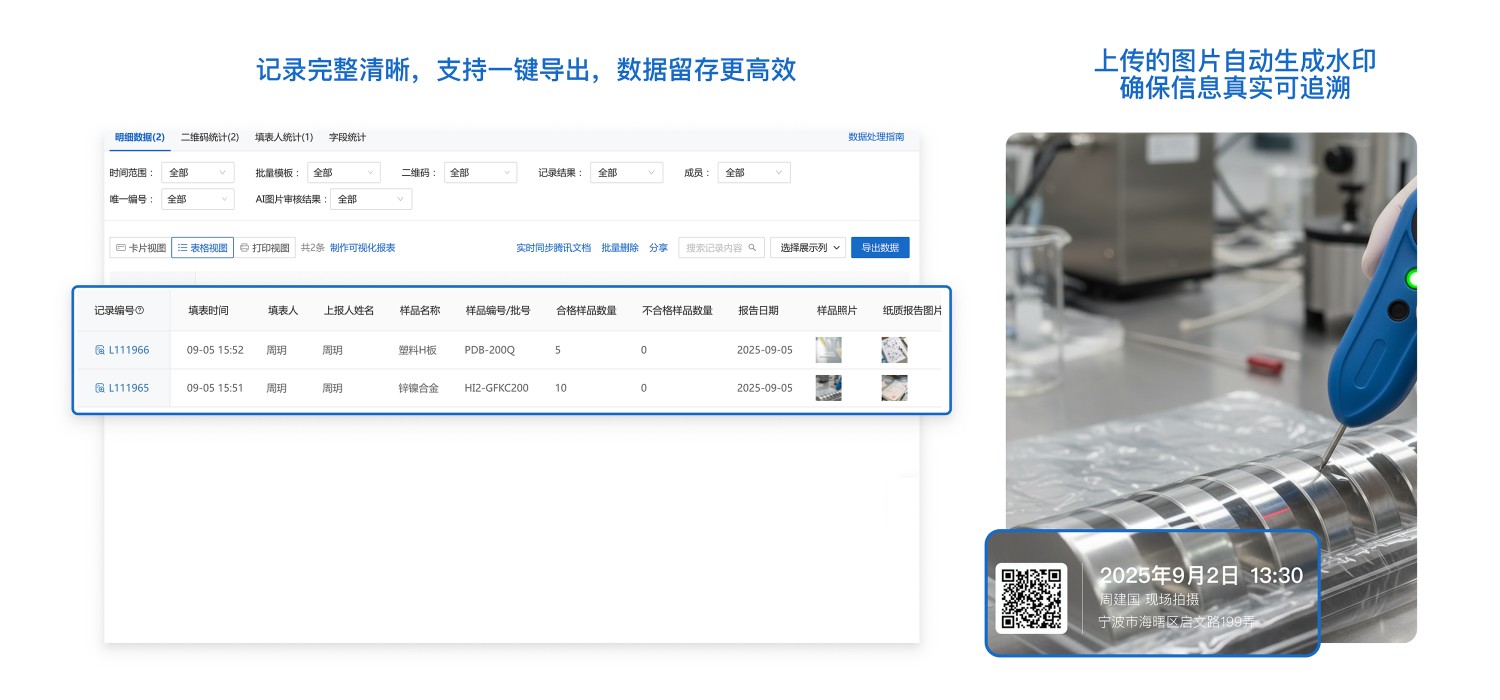The width and height of the screenshot is (1500, 700).
Task: Open 纸质报告图片 thumbnail for 塑料H板 row
Action: (x=894, y=350)
